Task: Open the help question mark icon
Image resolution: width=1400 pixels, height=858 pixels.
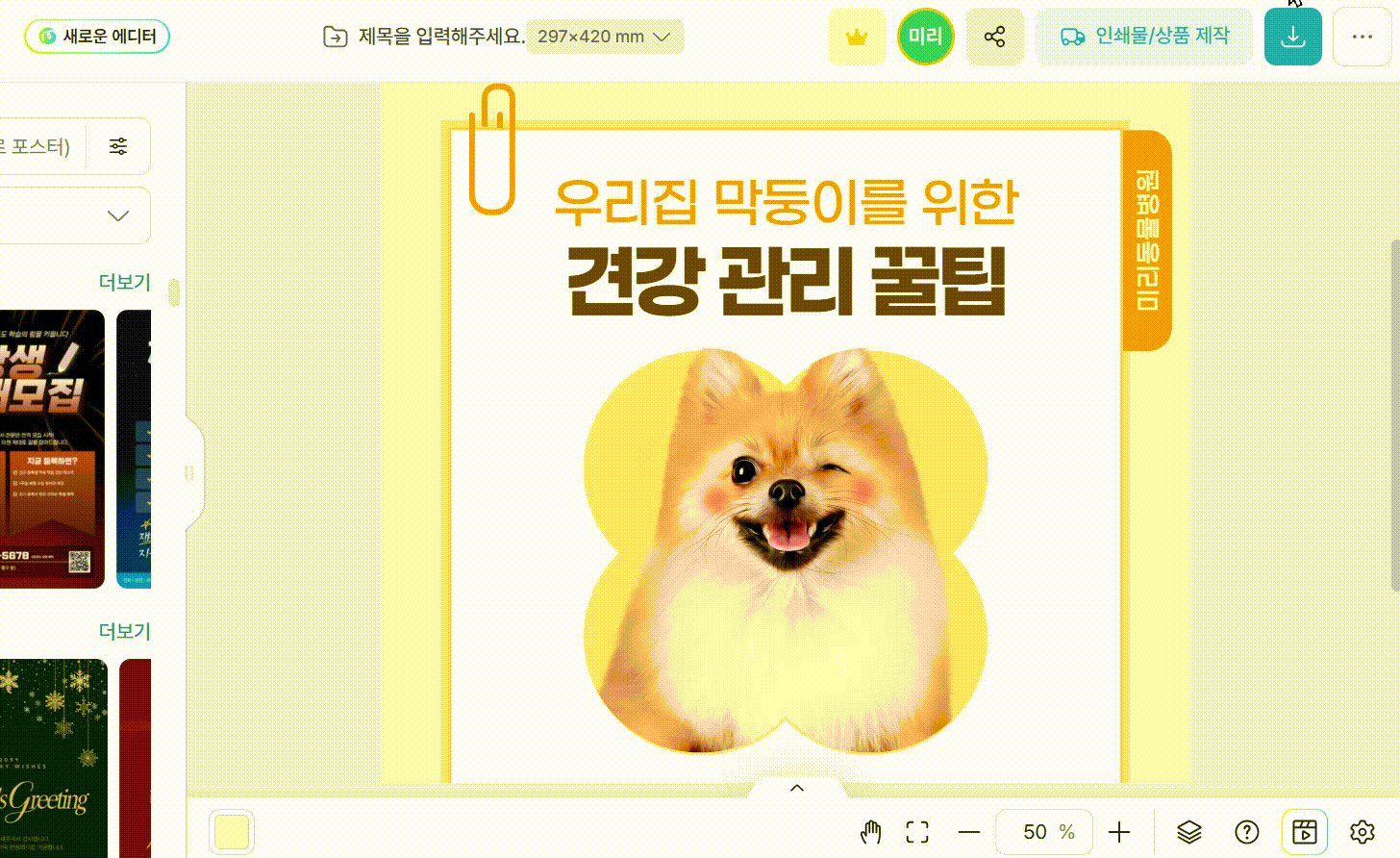Action: [x=1246, y=832]
